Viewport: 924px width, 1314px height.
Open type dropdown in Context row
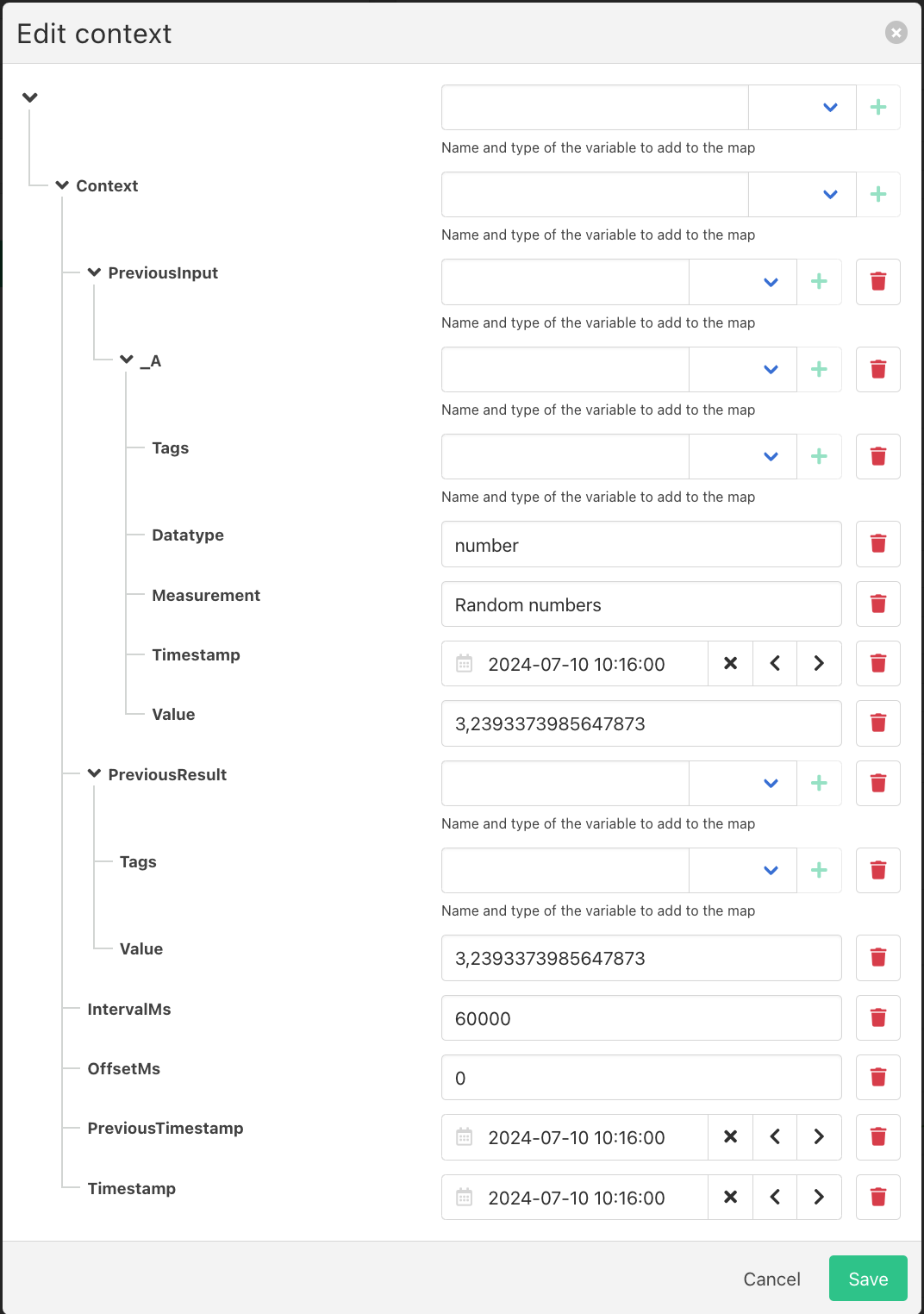point(802,195)
